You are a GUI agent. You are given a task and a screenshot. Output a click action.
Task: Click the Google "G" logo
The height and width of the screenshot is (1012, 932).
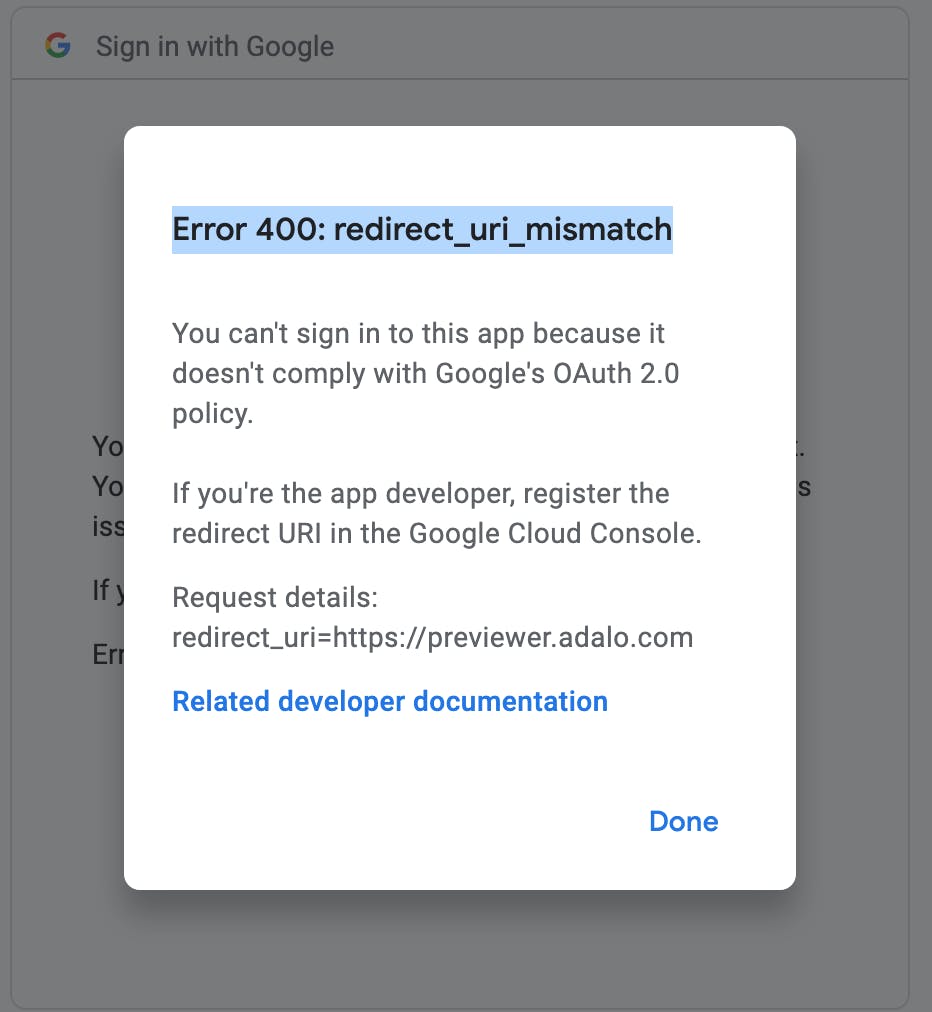click(x=58, y=46)
